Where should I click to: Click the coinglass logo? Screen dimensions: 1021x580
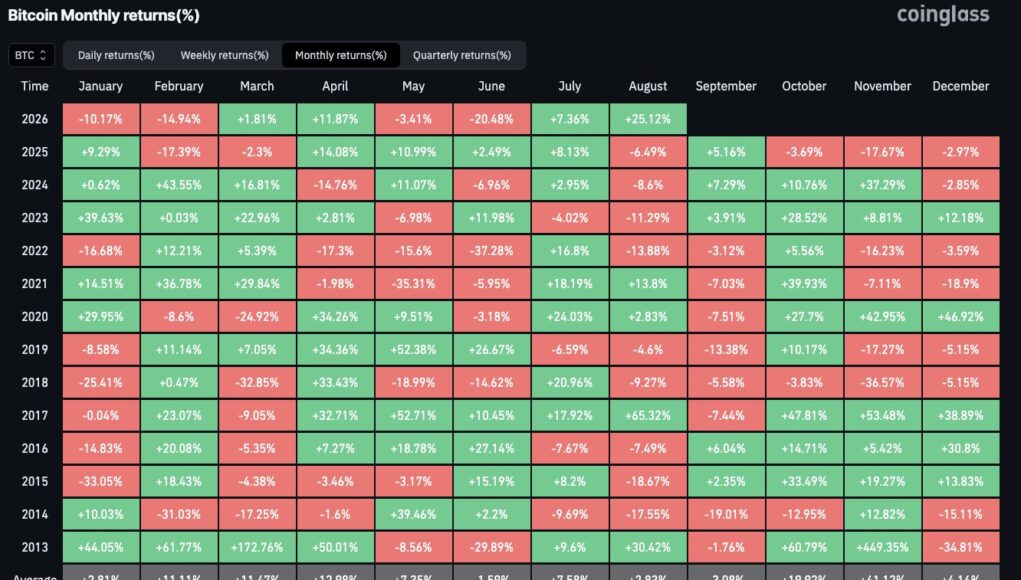943,14
